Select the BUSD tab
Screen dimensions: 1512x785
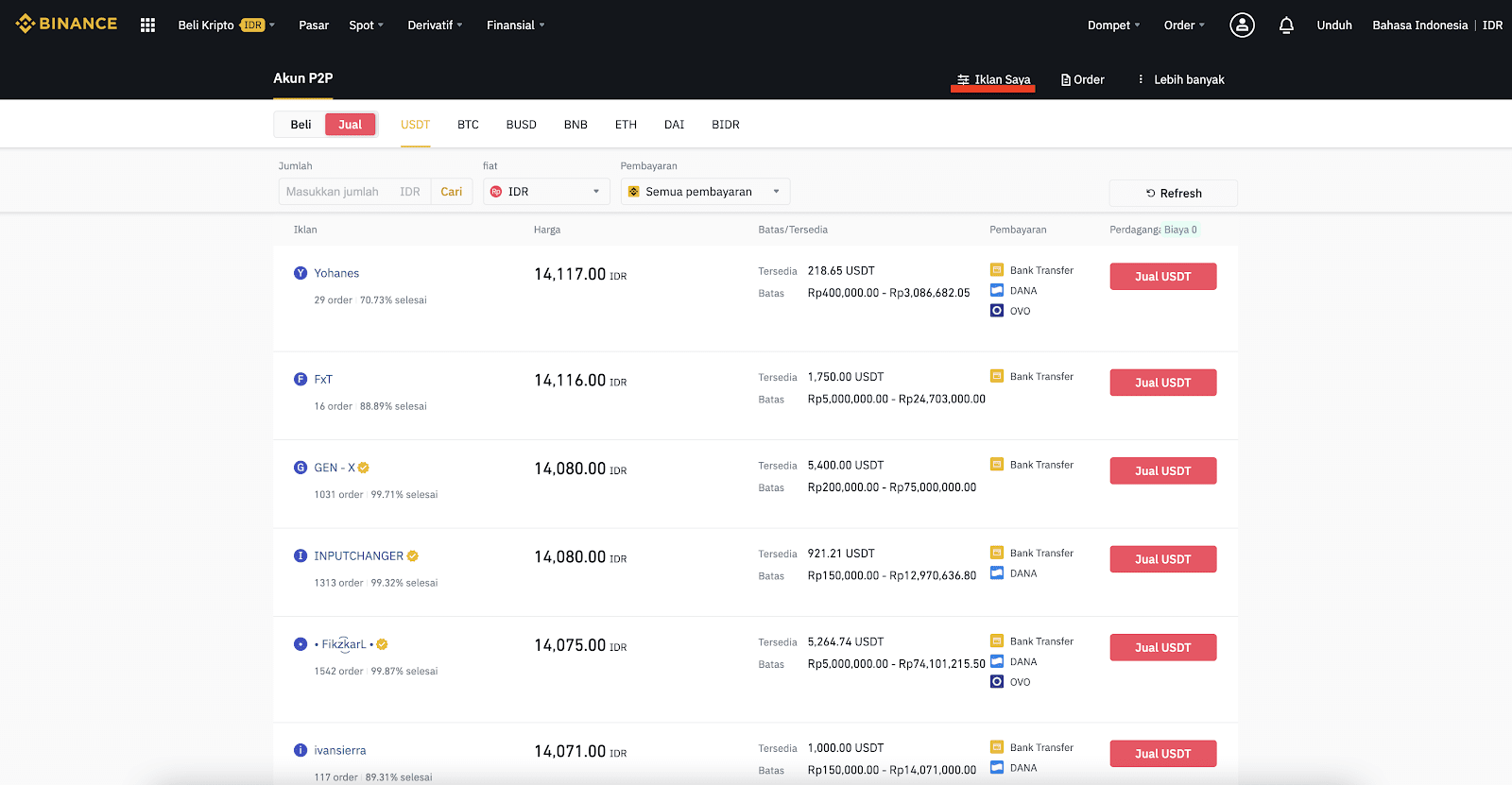point(521,125)
